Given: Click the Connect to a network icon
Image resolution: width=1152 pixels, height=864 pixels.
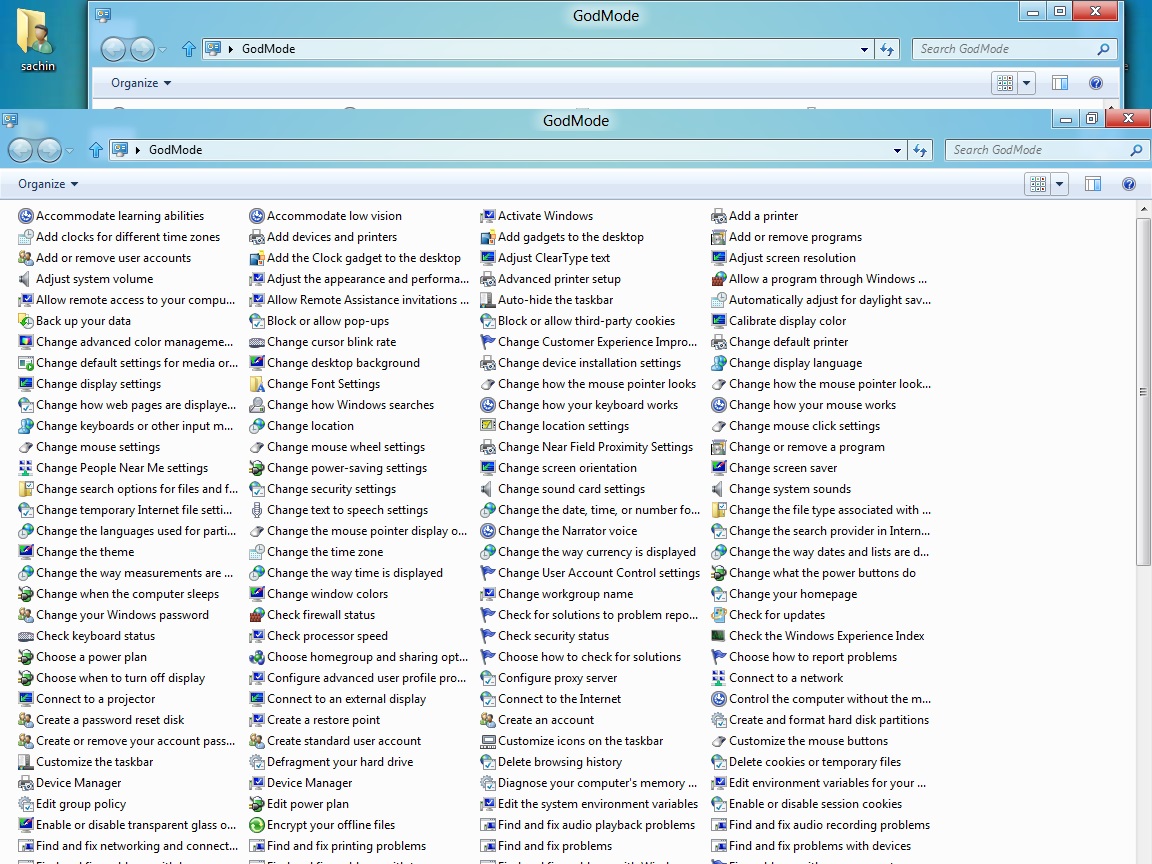Looking at the screenshot, I should click(719, 678).
